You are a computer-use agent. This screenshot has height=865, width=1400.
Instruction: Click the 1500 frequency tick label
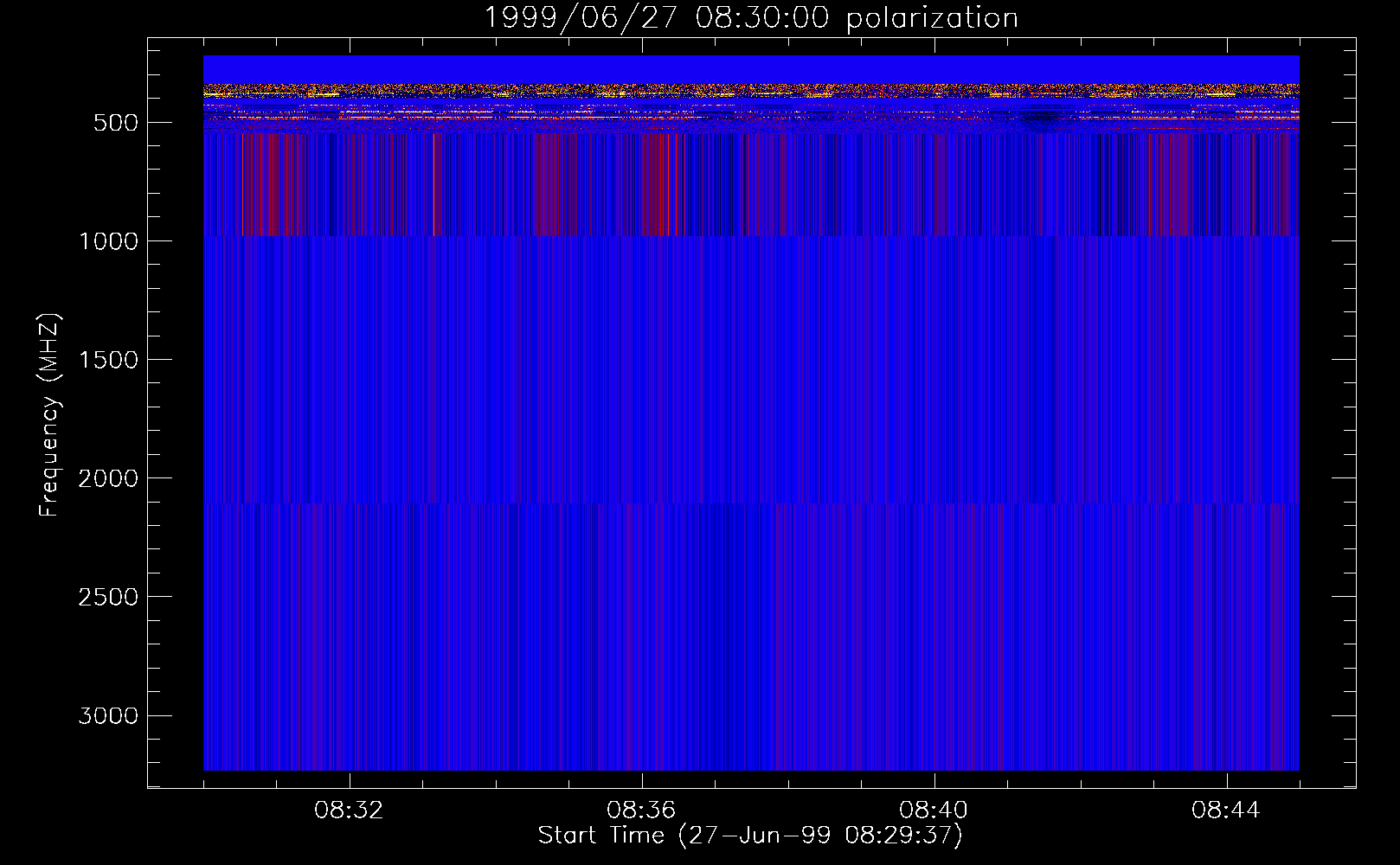(x=108, y=360)
